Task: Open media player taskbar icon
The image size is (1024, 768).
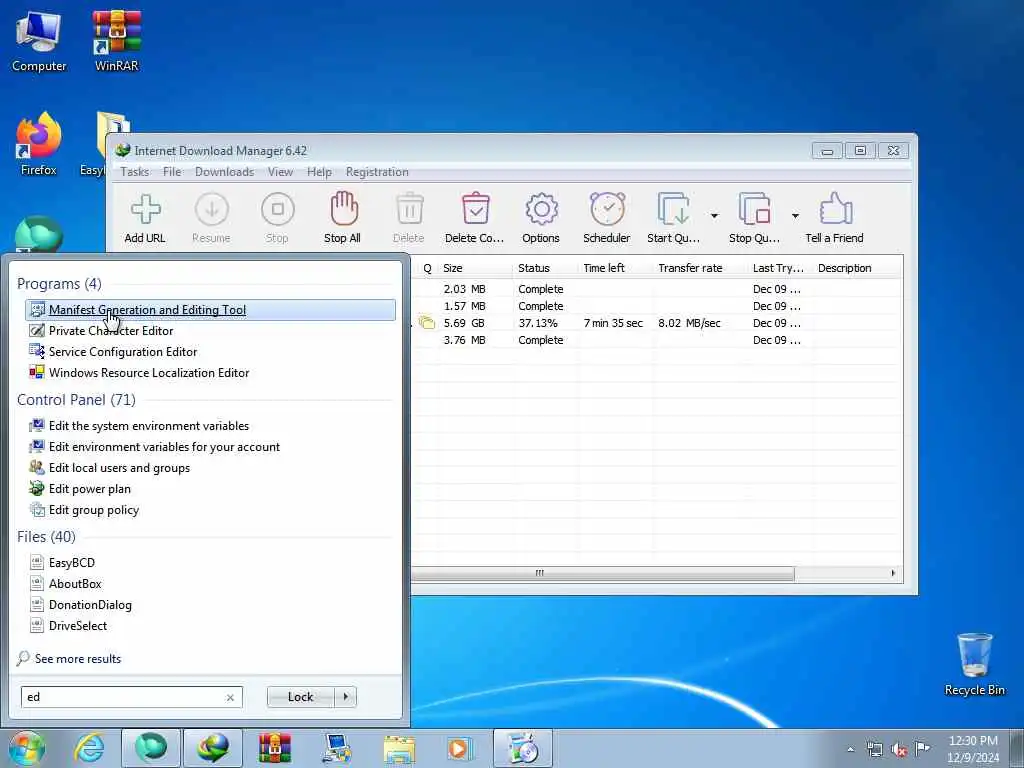Action: [460, 748]
